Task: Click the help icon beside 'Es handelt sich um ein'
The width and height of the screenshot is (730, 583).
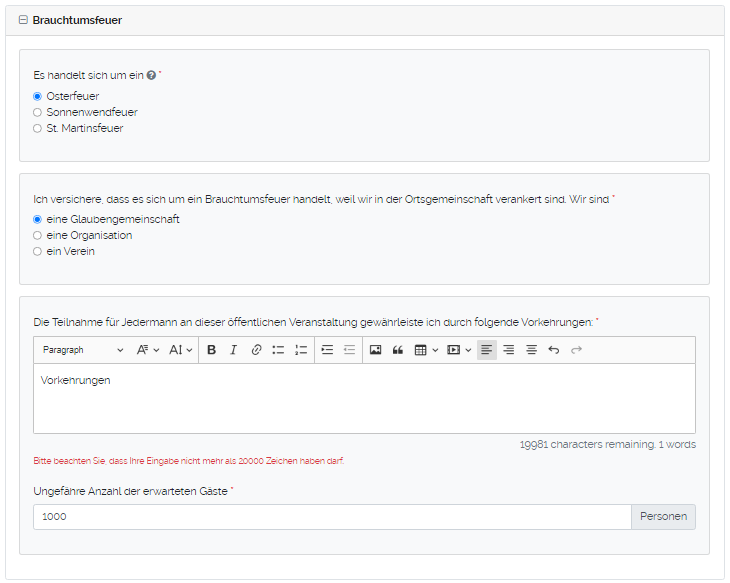Action: (x=151, y=75)
